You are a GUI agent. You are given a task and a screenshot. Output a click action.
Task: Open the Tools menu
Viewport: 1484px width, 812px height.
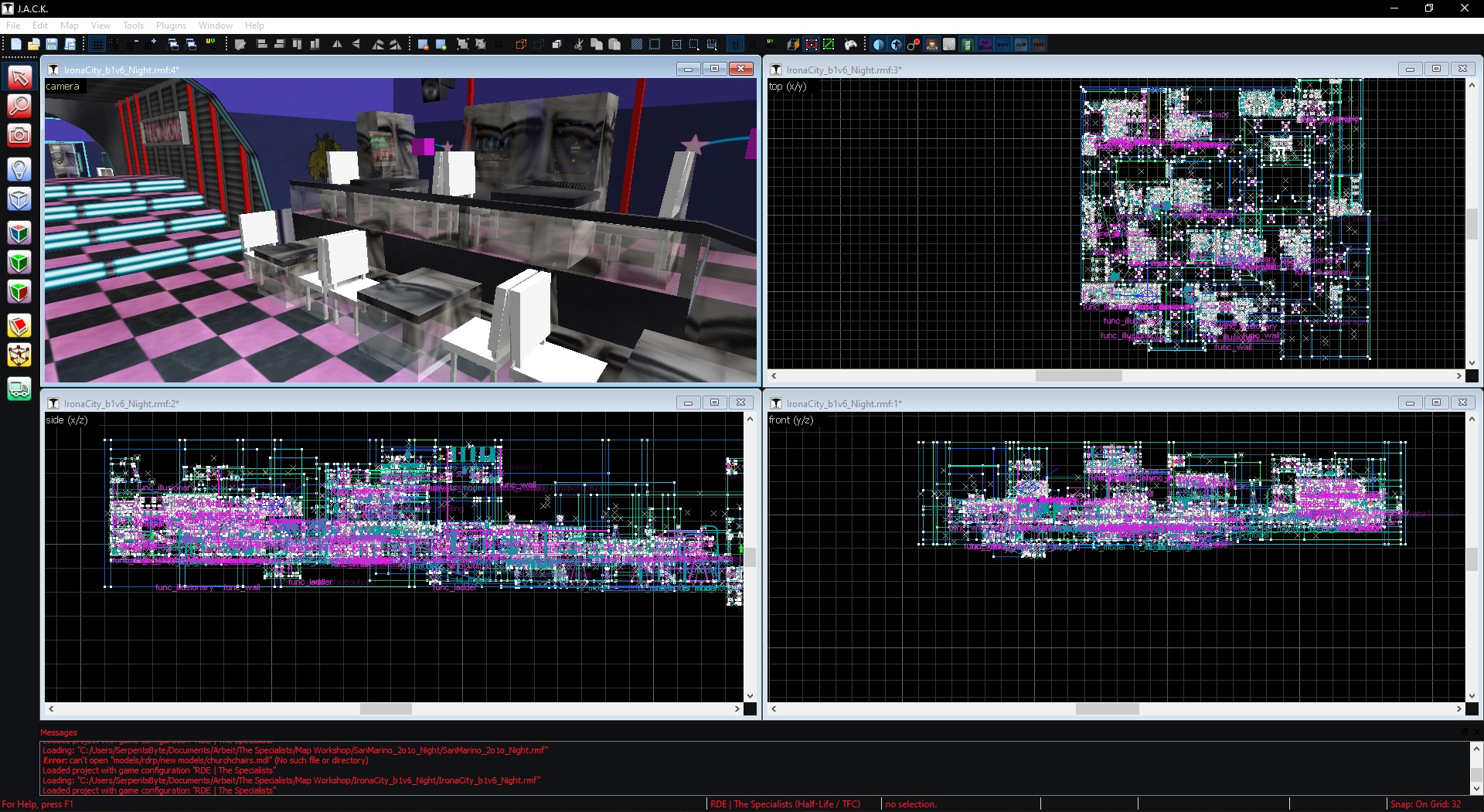point(133,25)
